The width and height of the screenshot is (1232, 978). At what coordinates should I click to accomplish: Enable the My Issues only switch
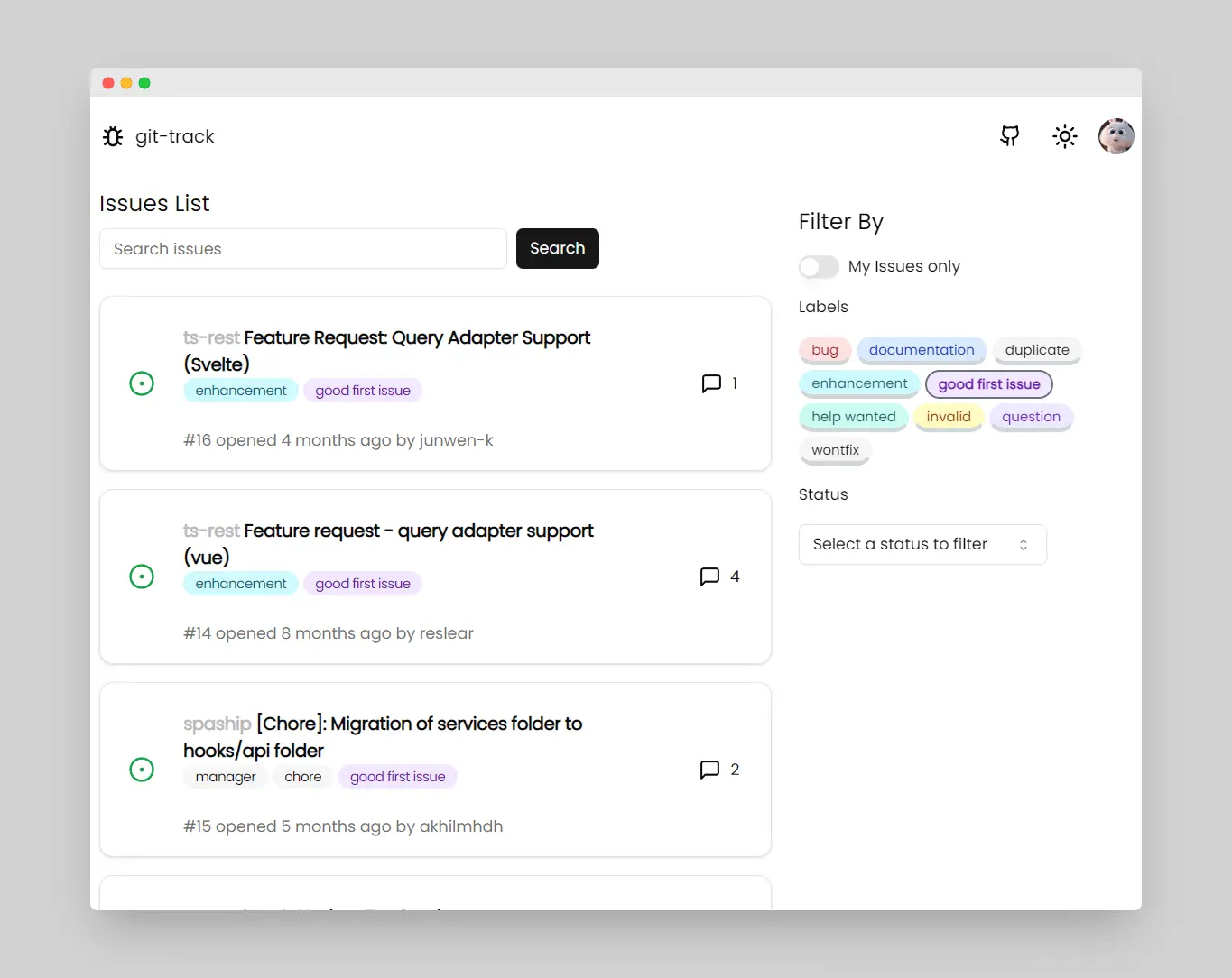819,267
